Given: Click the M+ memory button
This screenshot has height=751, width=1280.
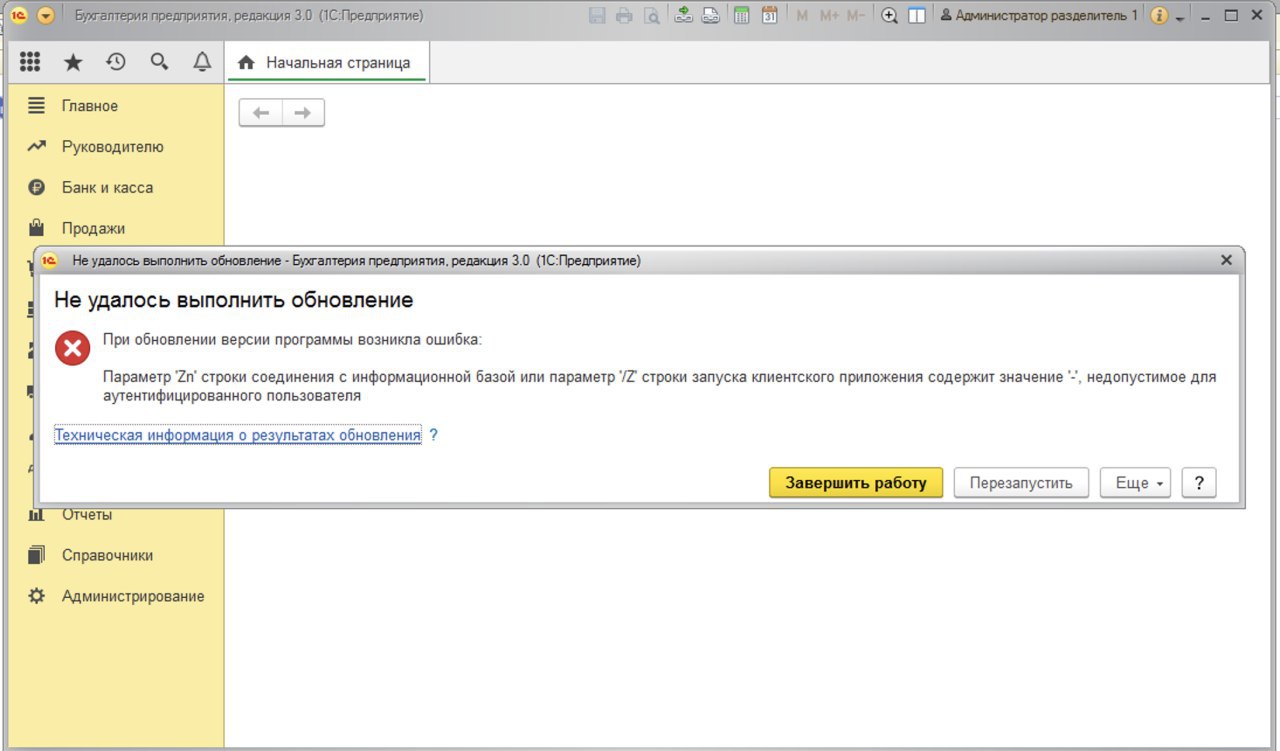Looking at the screenshot, I should click(x=829, y=16).
